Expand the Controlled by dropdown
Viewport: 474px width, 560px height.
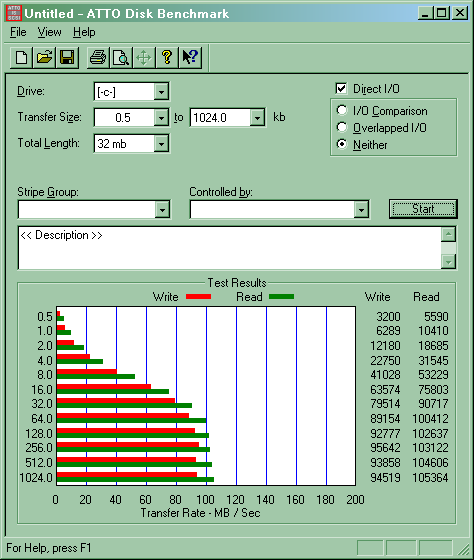[361, 210]
